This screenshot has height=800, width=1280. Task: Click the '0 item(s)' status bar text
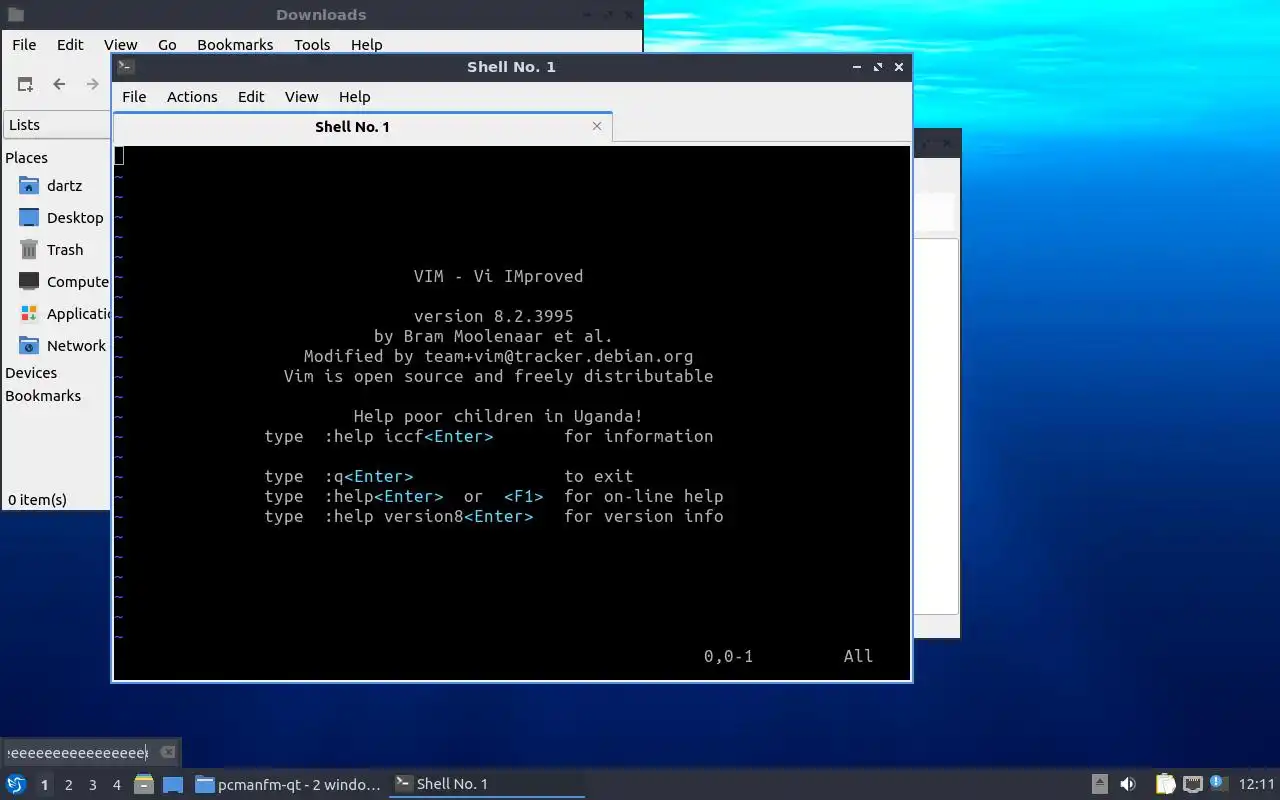tap(37, 499)
